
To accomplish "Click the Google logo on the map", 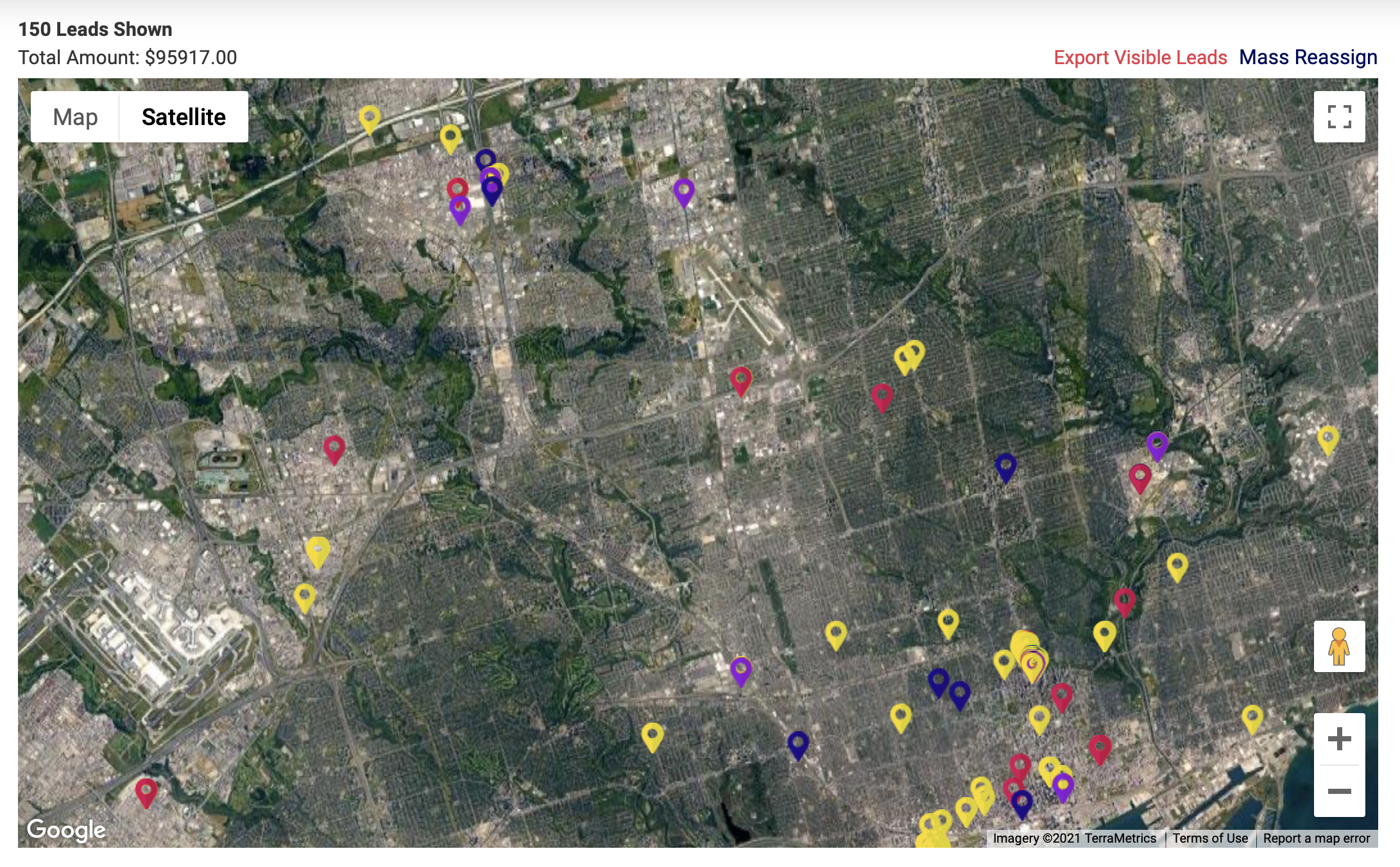I will click(66, 830).
